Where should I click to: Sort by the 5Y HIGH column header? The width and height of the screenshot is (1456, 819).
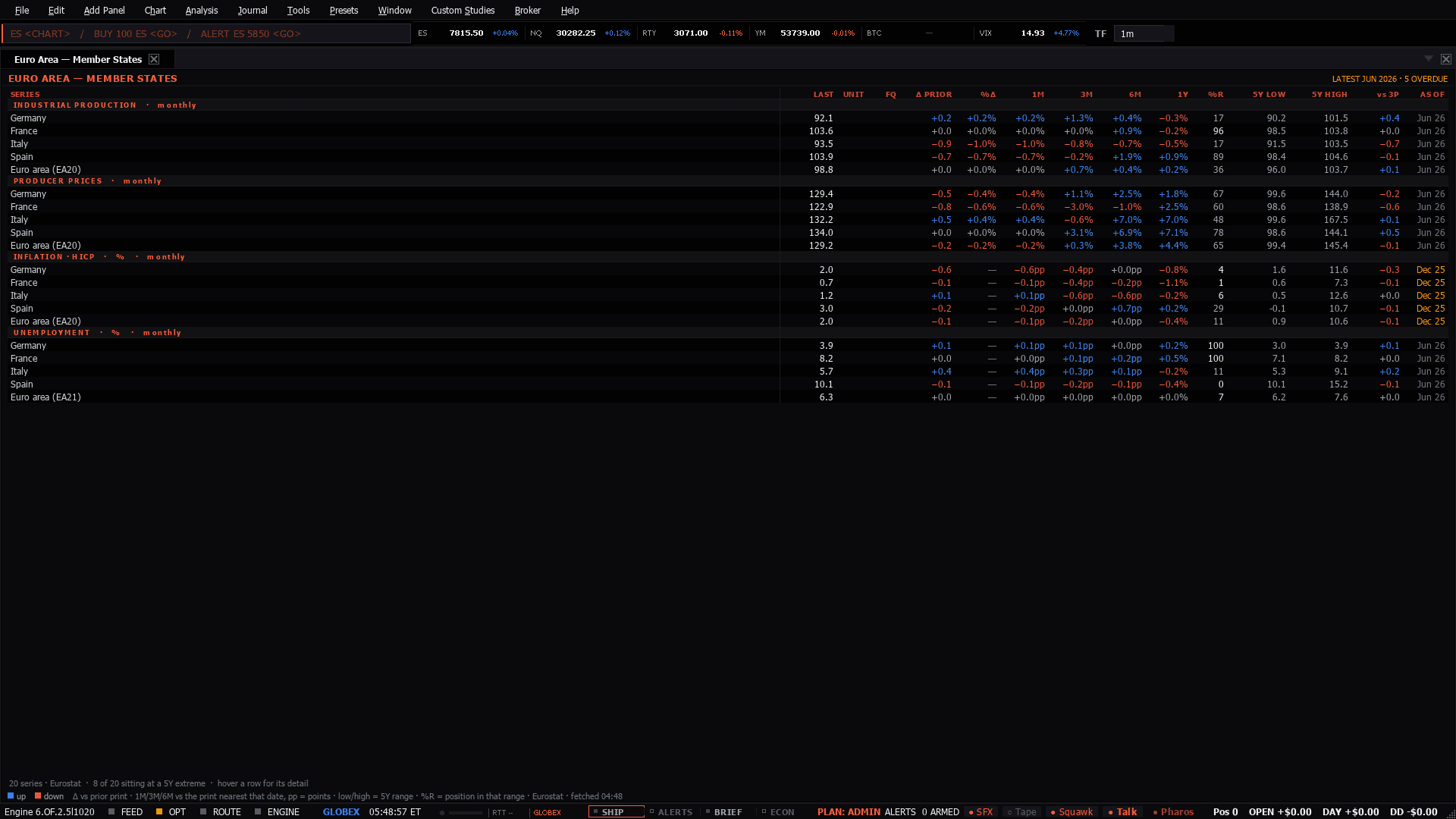[x=1329, y=94]
